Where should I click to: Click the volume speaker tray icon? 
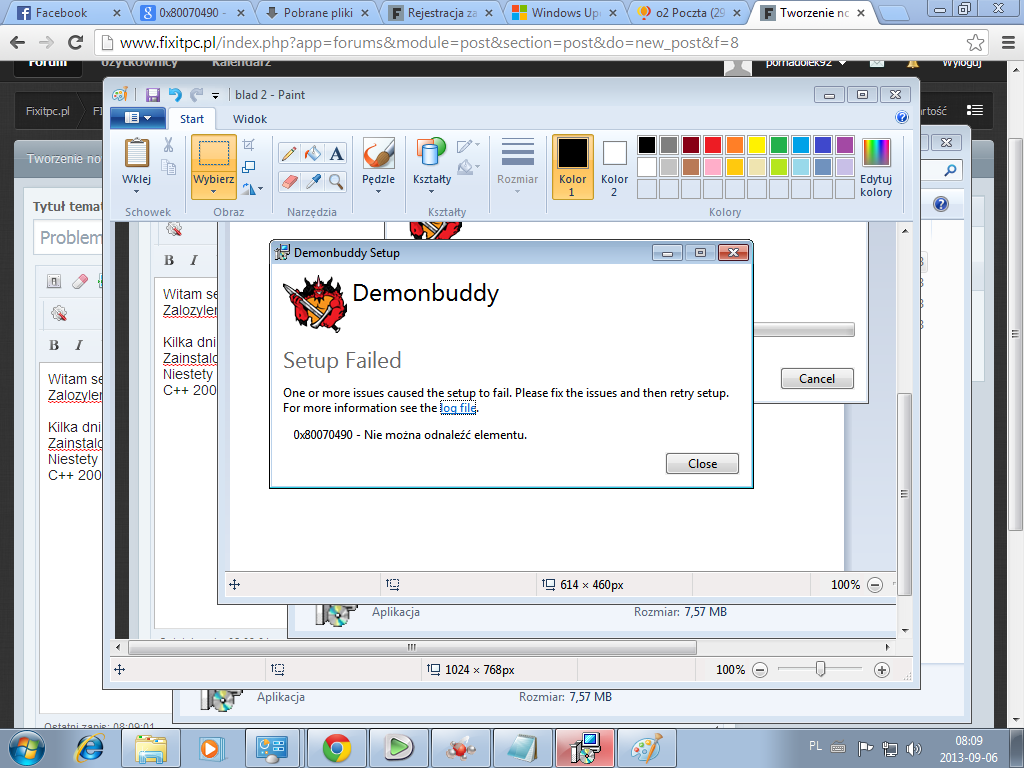coord(914,748)
